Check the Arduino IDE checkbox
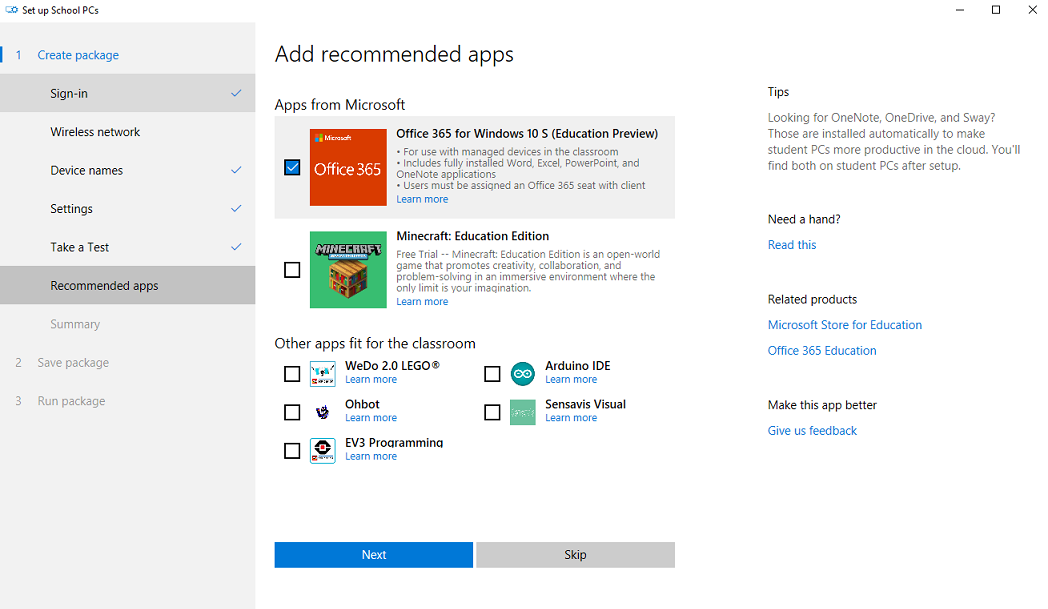Image resolution: width=1048 pixels, height=609 pixels. [492, 374]
